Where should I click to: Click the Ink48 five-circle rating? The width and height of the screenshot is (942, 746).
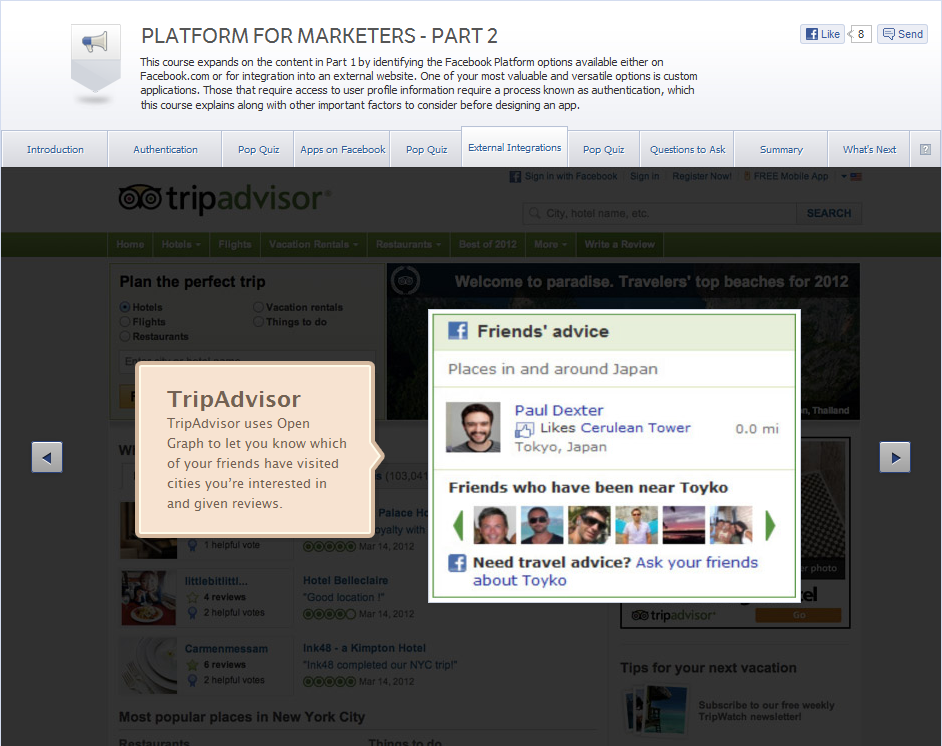click(329, 682)
